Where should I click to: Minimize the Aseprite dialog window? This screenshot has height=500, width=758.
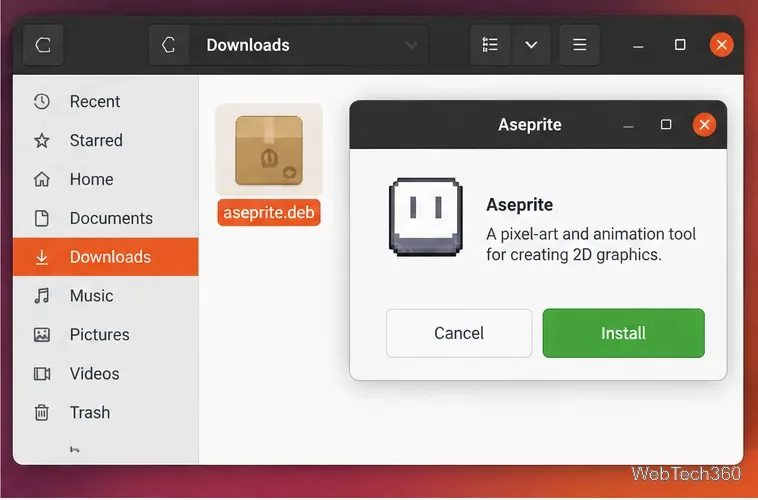[x=628, y=126]
